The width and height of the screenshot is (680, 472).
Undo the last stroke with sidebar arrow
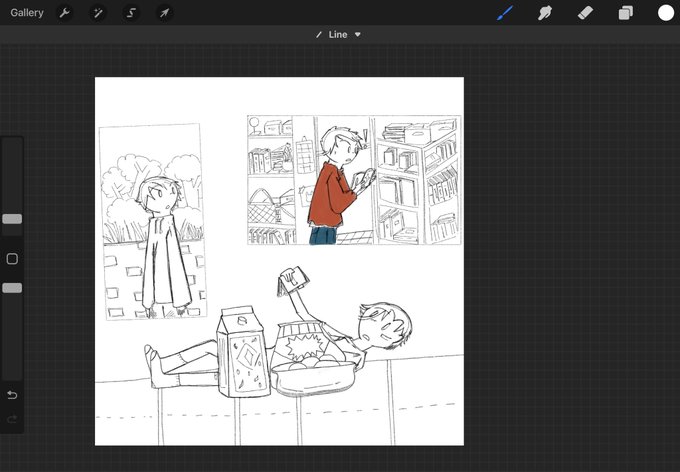[x=12, y=395]
